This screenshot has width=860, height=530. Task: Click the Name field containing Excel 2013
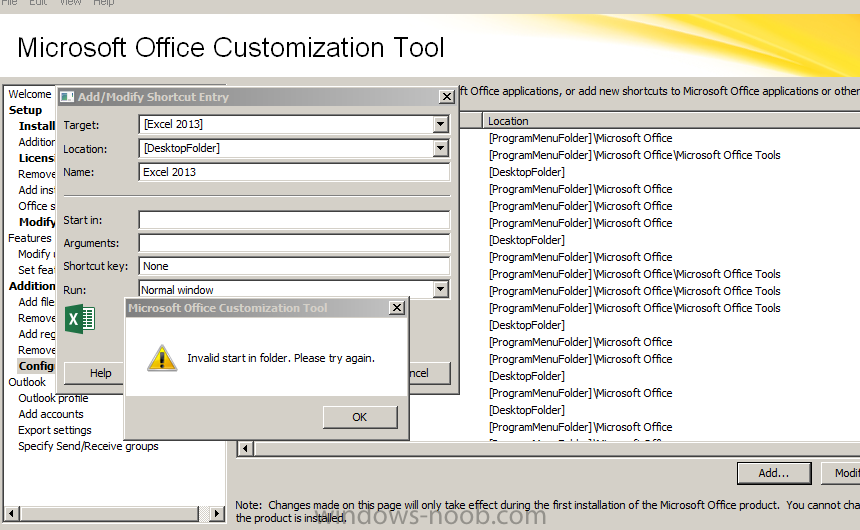click(x=294, y=172)
